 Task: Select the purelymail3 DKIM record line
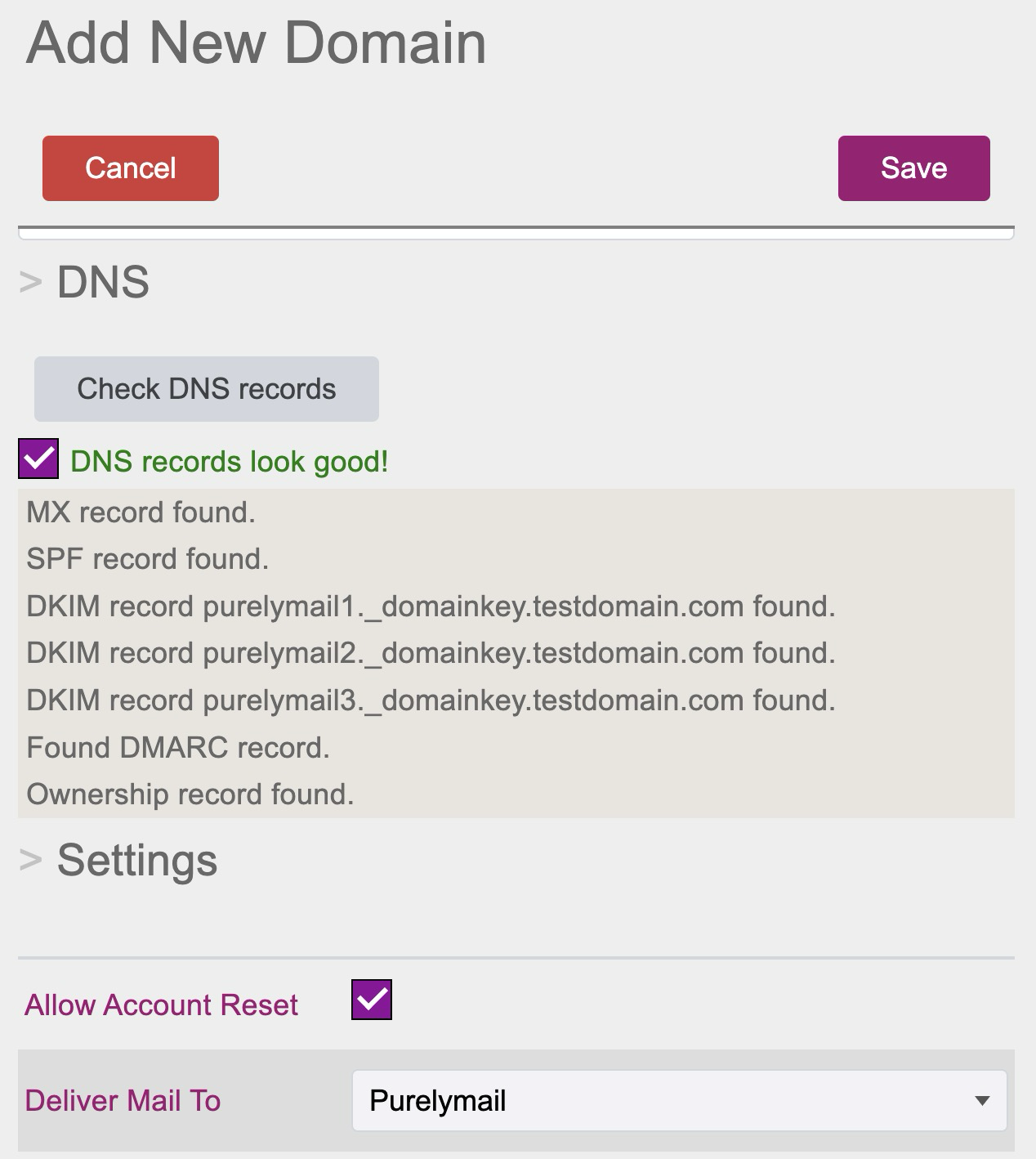431,700
